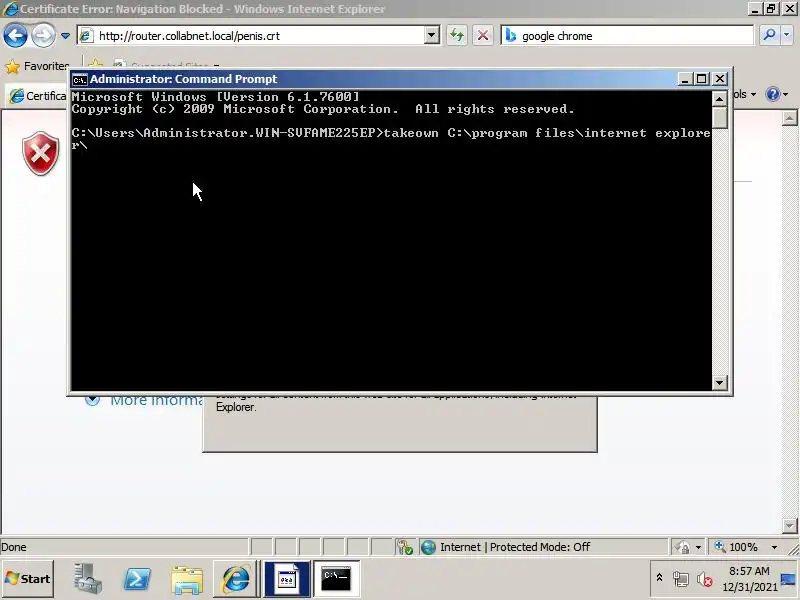
Task: Click the magnifier Search button
Action: pyautogui.click(x=769, y=35)
